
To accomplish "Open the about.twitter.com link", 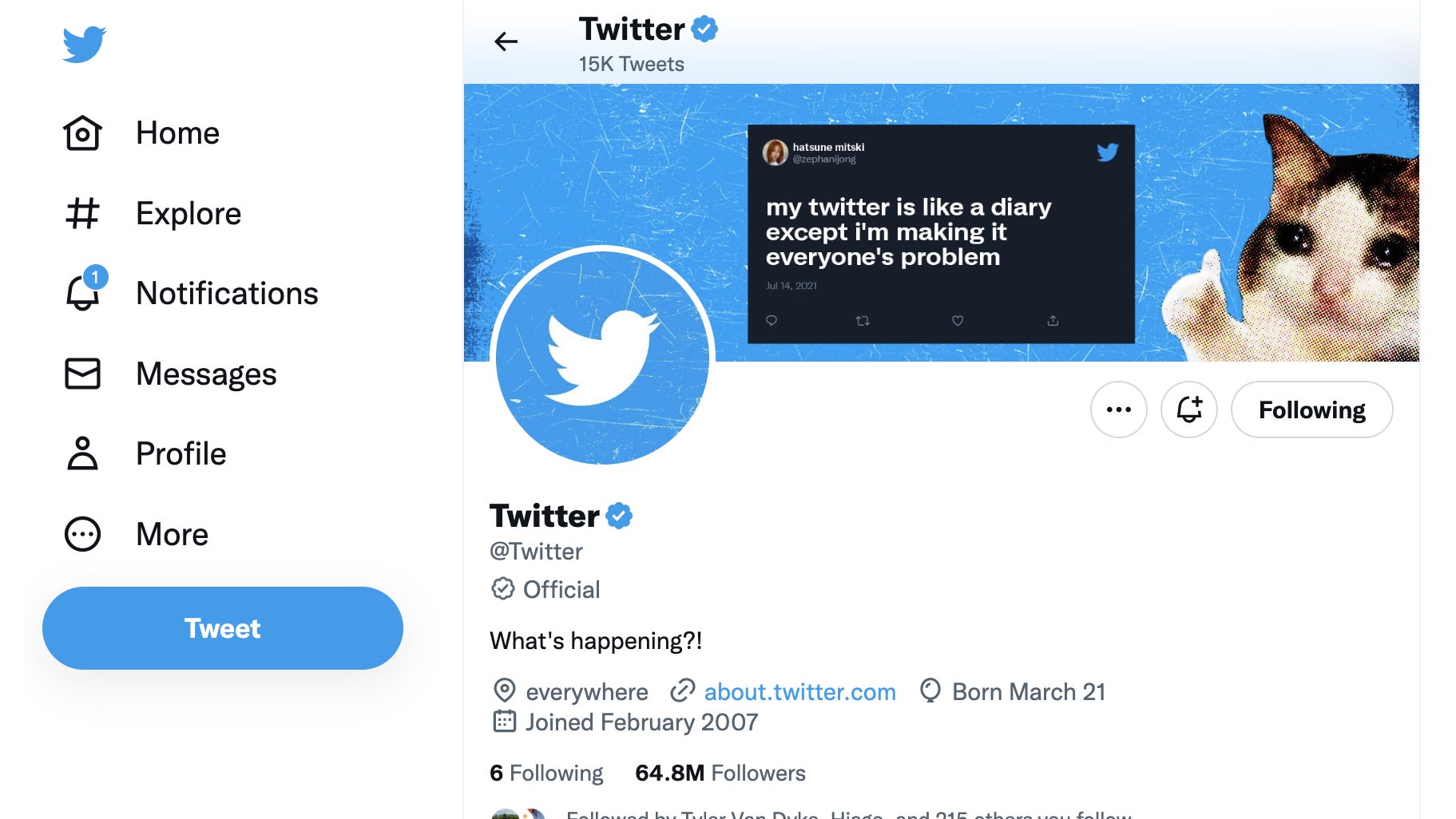I will (799, 691).
